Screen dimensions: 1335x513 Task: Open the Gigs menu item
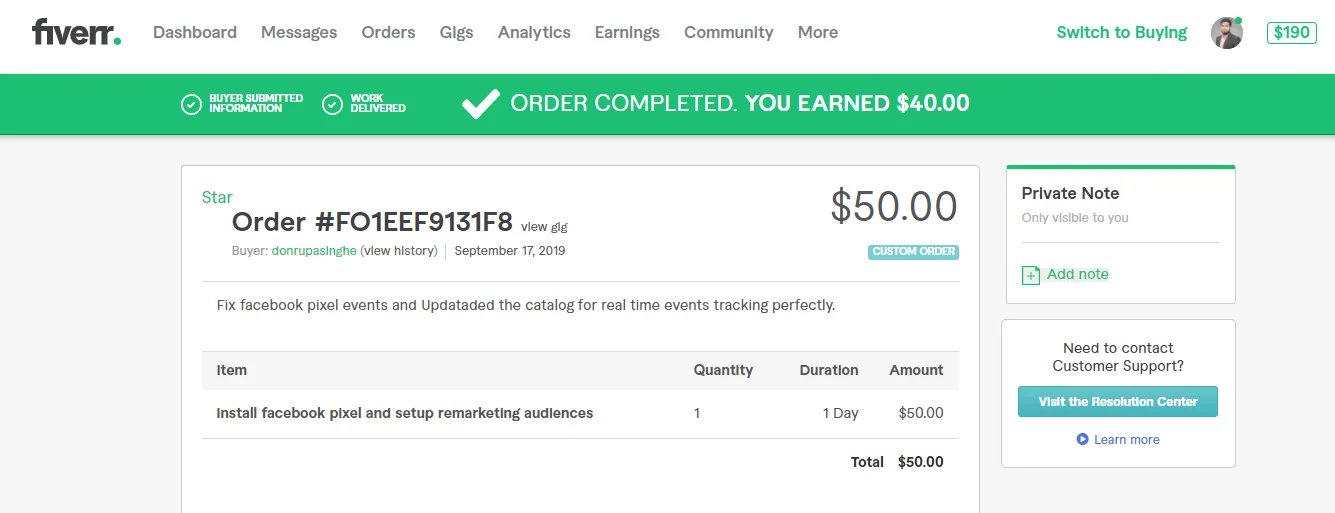click(x=456, y=32)
